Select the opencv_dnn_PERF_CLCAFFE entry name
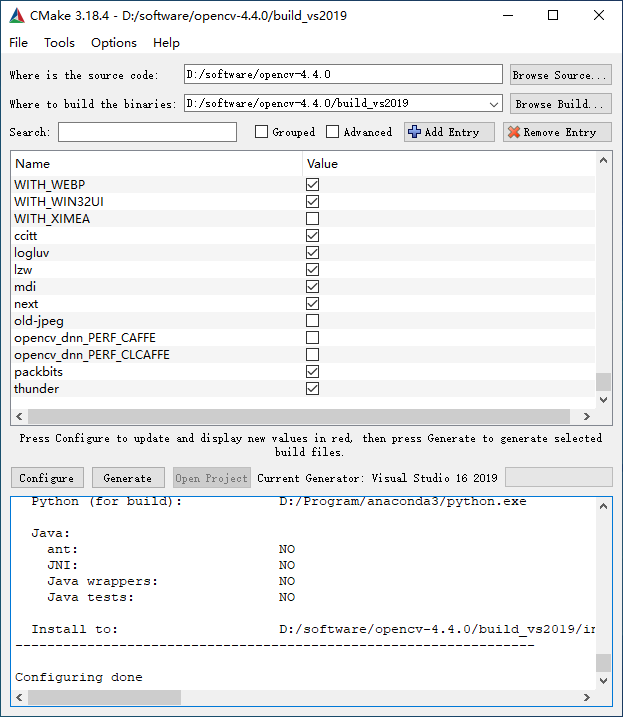Viewport: 623px width, 717px height. pyautogui.click(x=92, y=355)
